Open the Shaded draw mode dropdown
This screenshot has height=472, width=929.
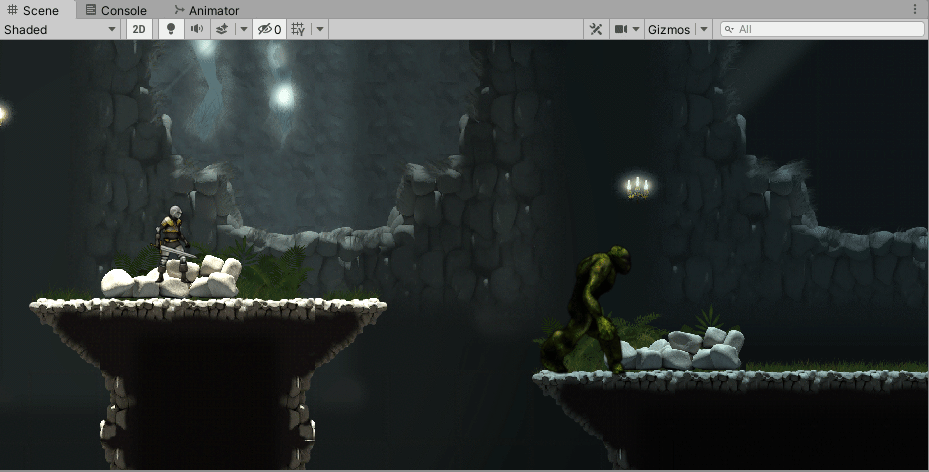pyautogui.click(x=60, y=30)
